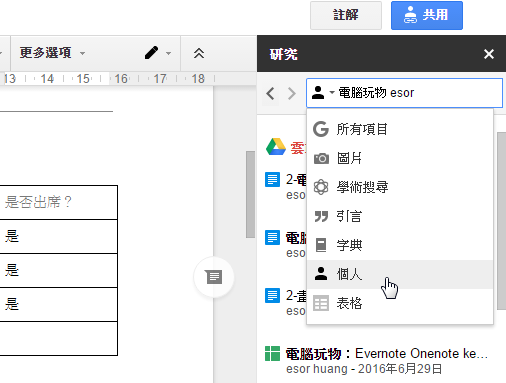Click the green spreadsheet icon of Evernote result

click(x=272, y=354)
